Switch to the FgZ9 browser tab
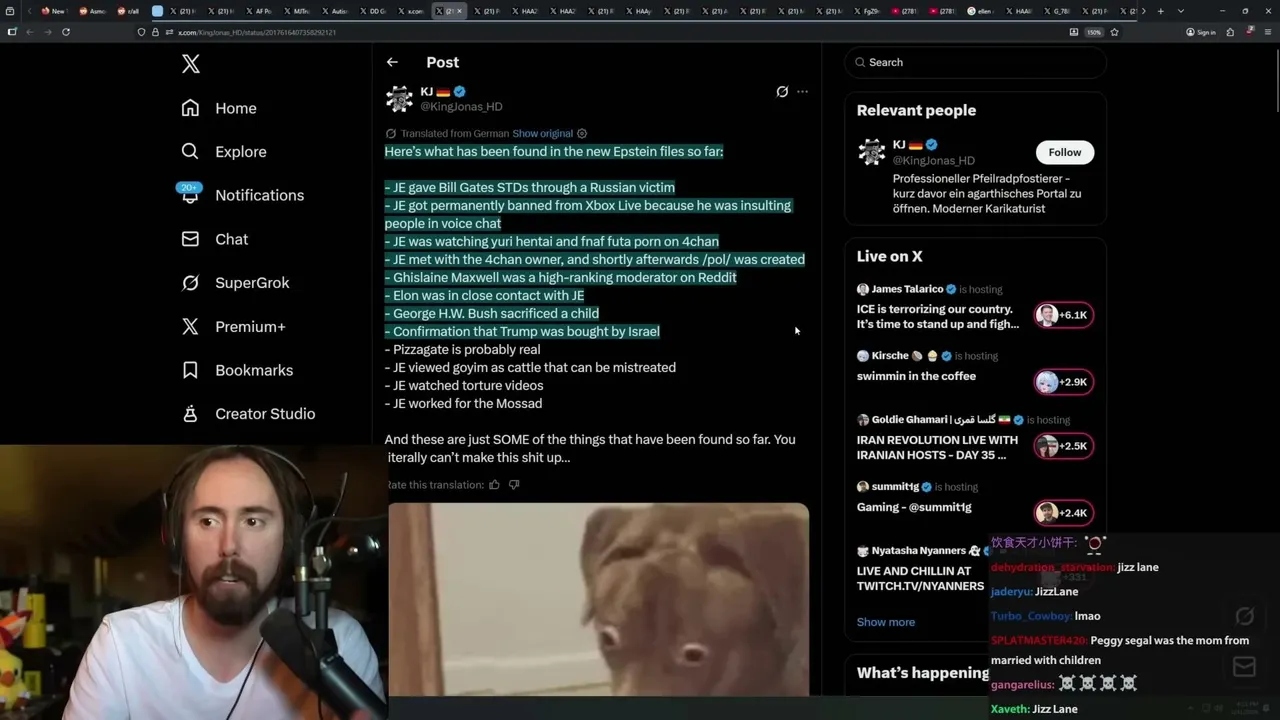Screen dimensions: 1280x720 867,11
